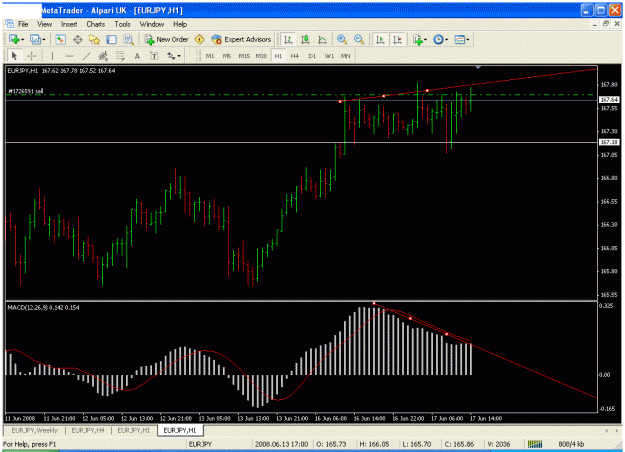The height and width of the screenshot is (452, 625).
Task: Switch timeframe to M5
Action: [227, 56]
